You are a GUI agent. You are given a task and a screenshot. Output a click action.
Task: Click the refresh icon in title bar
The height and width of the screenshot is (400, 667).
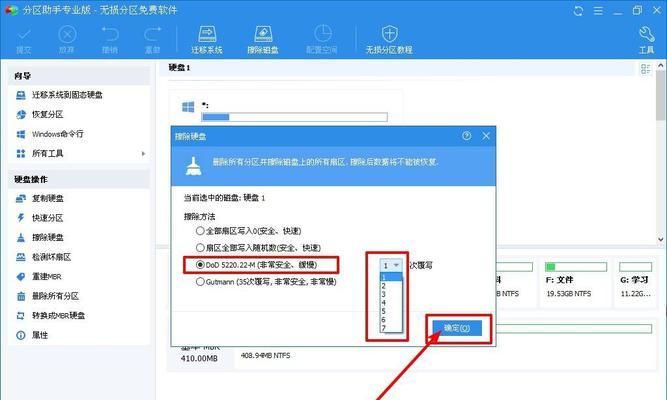(x=578, y=11)
